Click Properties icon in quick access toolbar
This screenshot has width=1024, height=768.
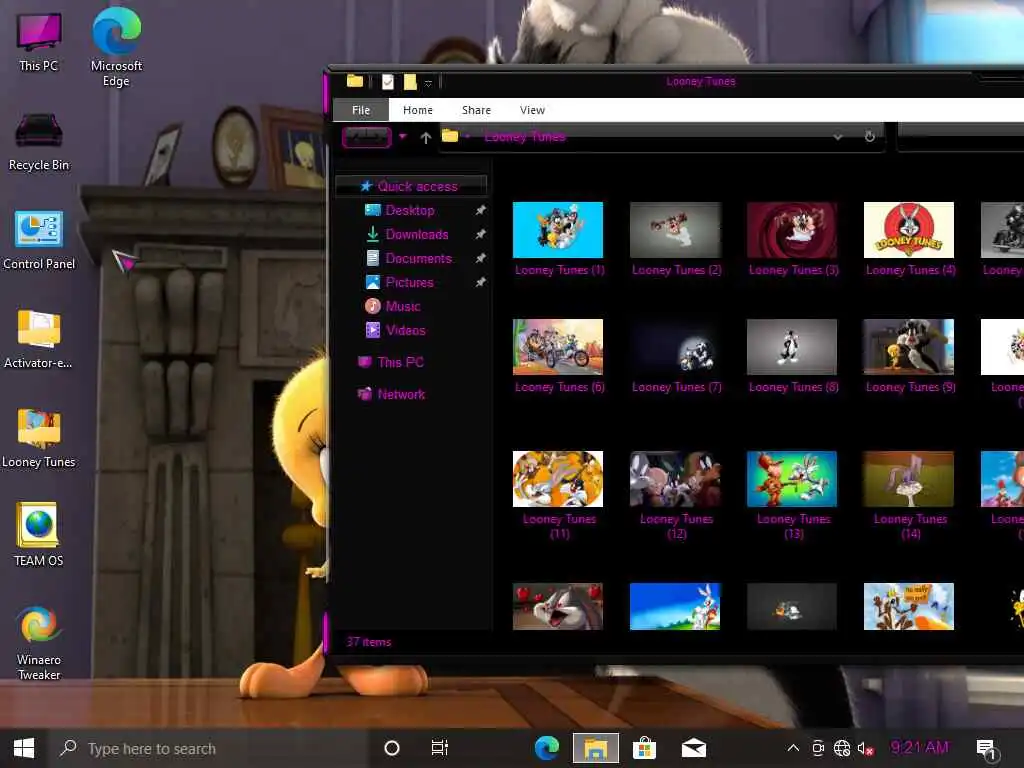click(388, 82)
